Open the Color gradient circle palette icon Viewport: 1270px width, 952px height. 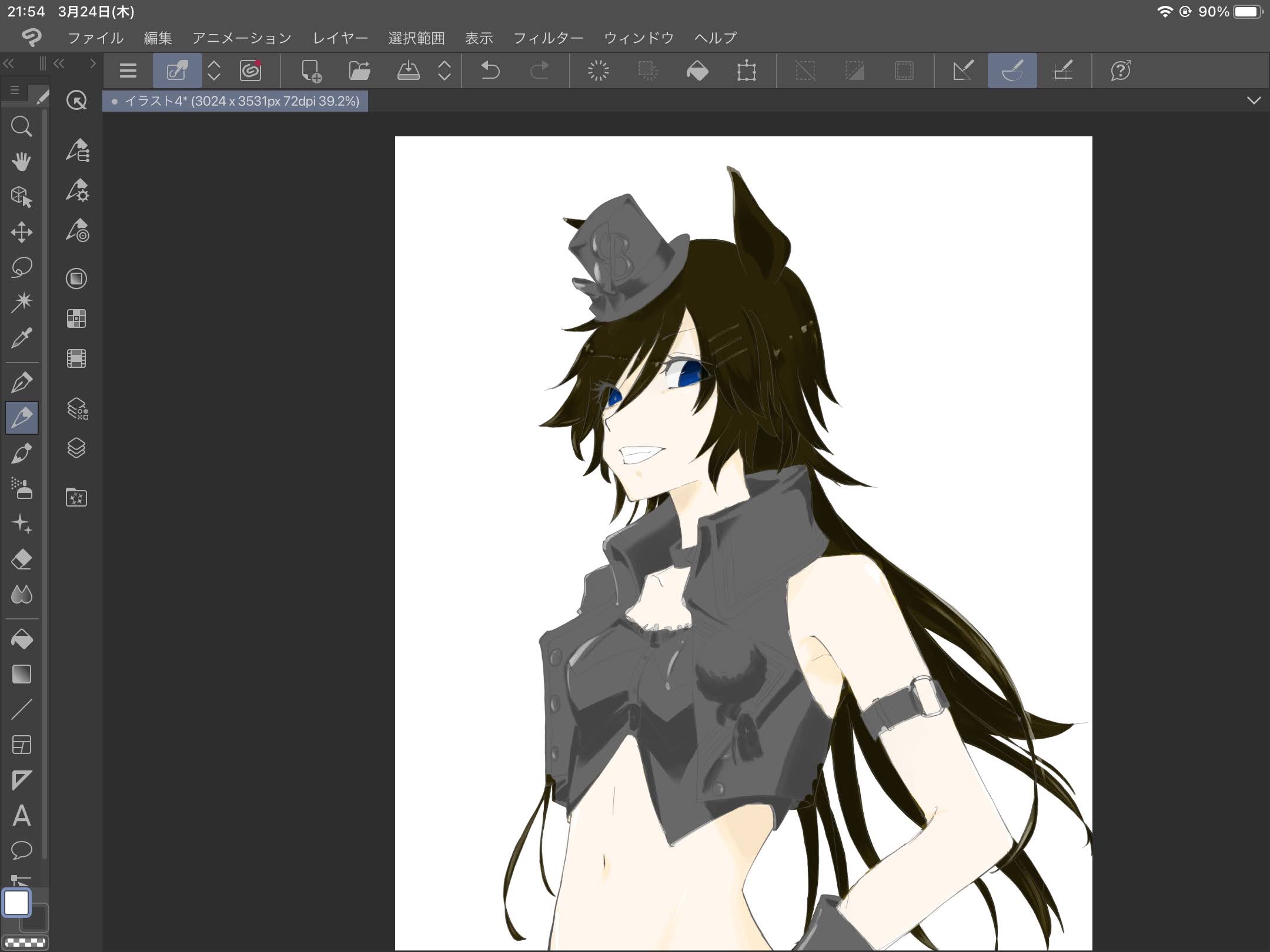pyautogui.click(x=76, y=279)
